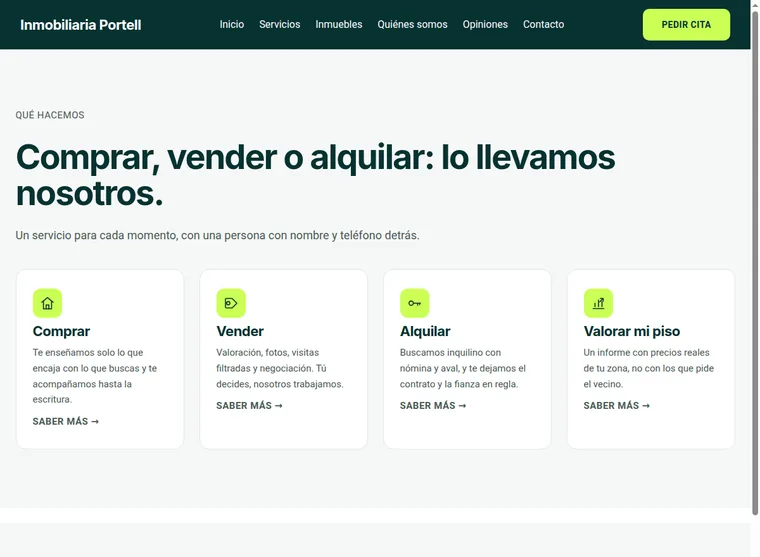Click the chart icon on Valorar mi piso card
The width and height of the screenshot is (760, 557).
pyautogui.click(x=598, y=303)
